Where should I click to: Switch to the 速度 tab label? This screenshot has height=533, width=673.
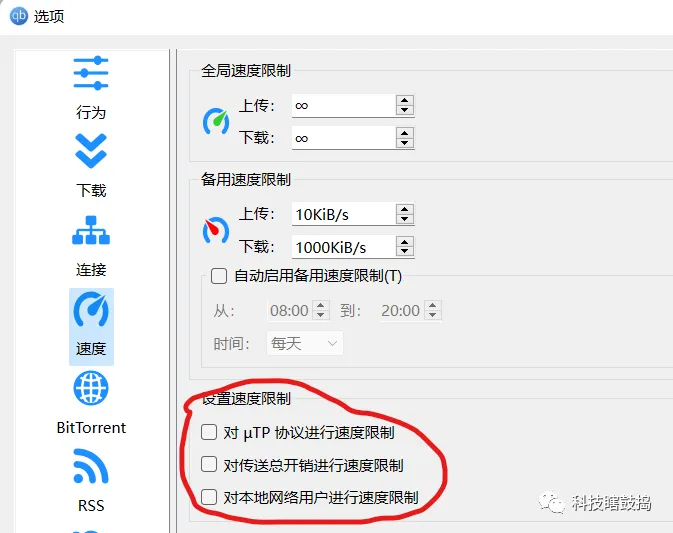pyautogui.click(x=91, y=348)
